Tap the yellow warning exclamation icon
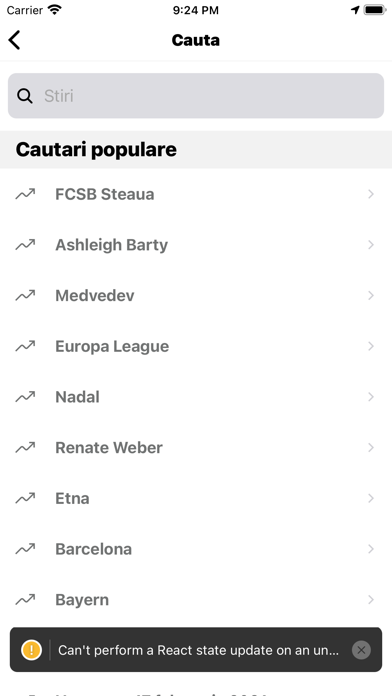The width and height of the screenshot is (392, 696). click(32, 650)
